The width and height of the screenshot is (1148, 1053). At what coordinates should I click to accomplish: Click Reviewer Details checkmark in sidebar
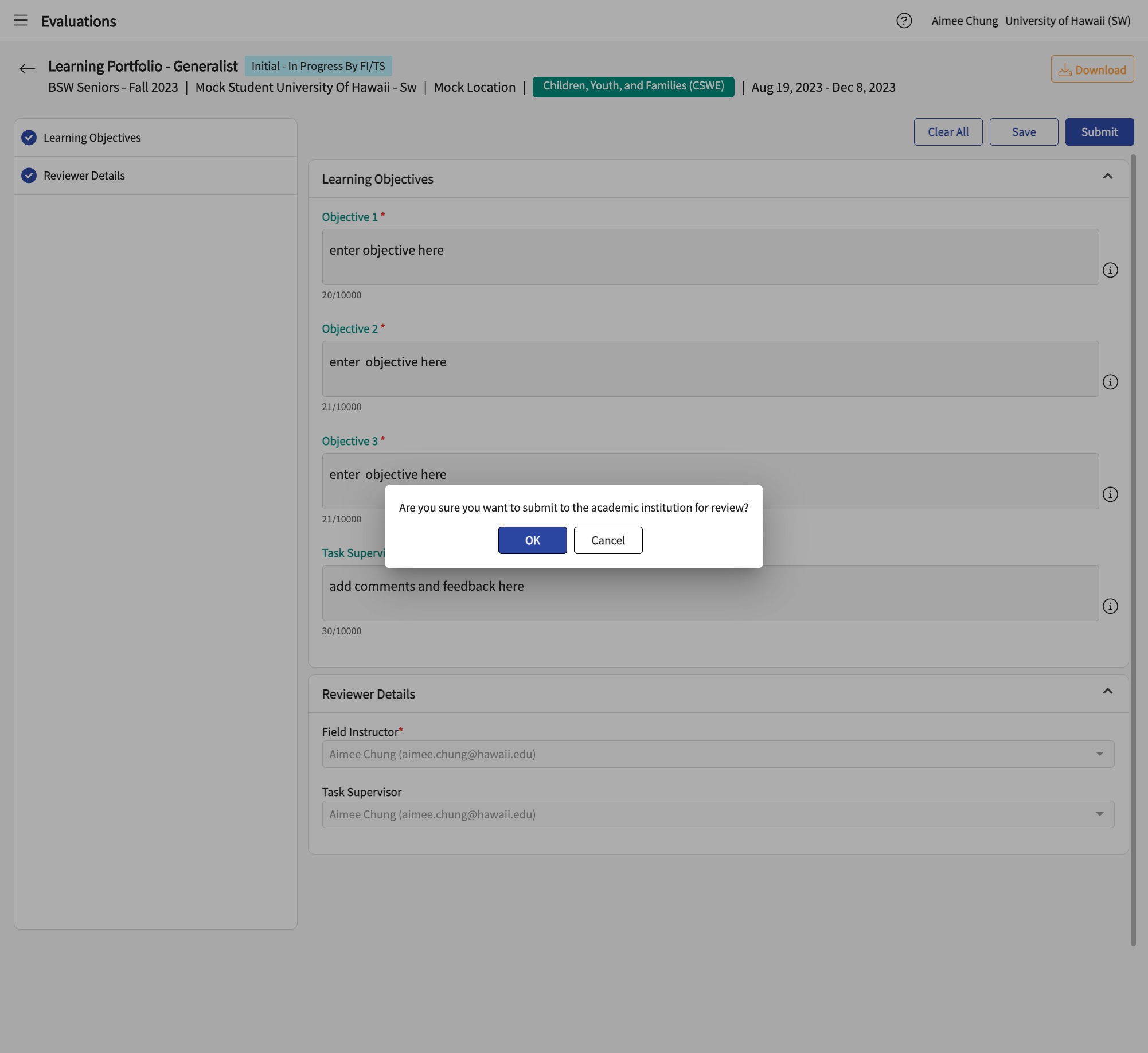29,175
